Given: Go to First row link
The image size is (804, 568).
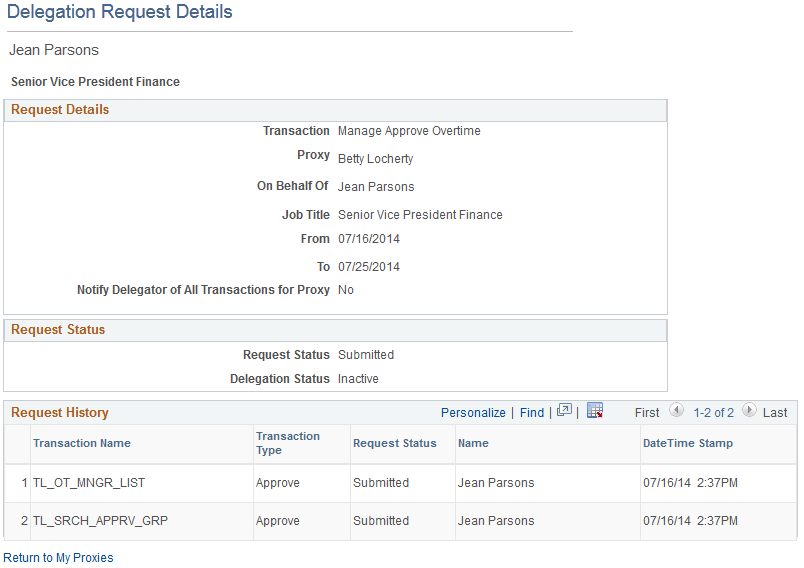Looking at the screenshot, I should coord(647,413).
